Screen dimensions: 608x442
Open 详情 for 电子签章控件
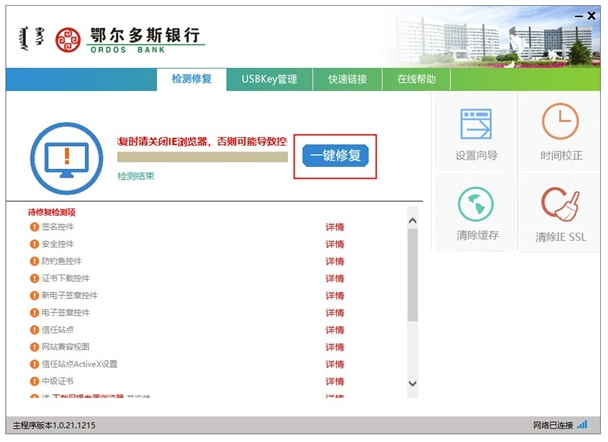coord(335,313)
